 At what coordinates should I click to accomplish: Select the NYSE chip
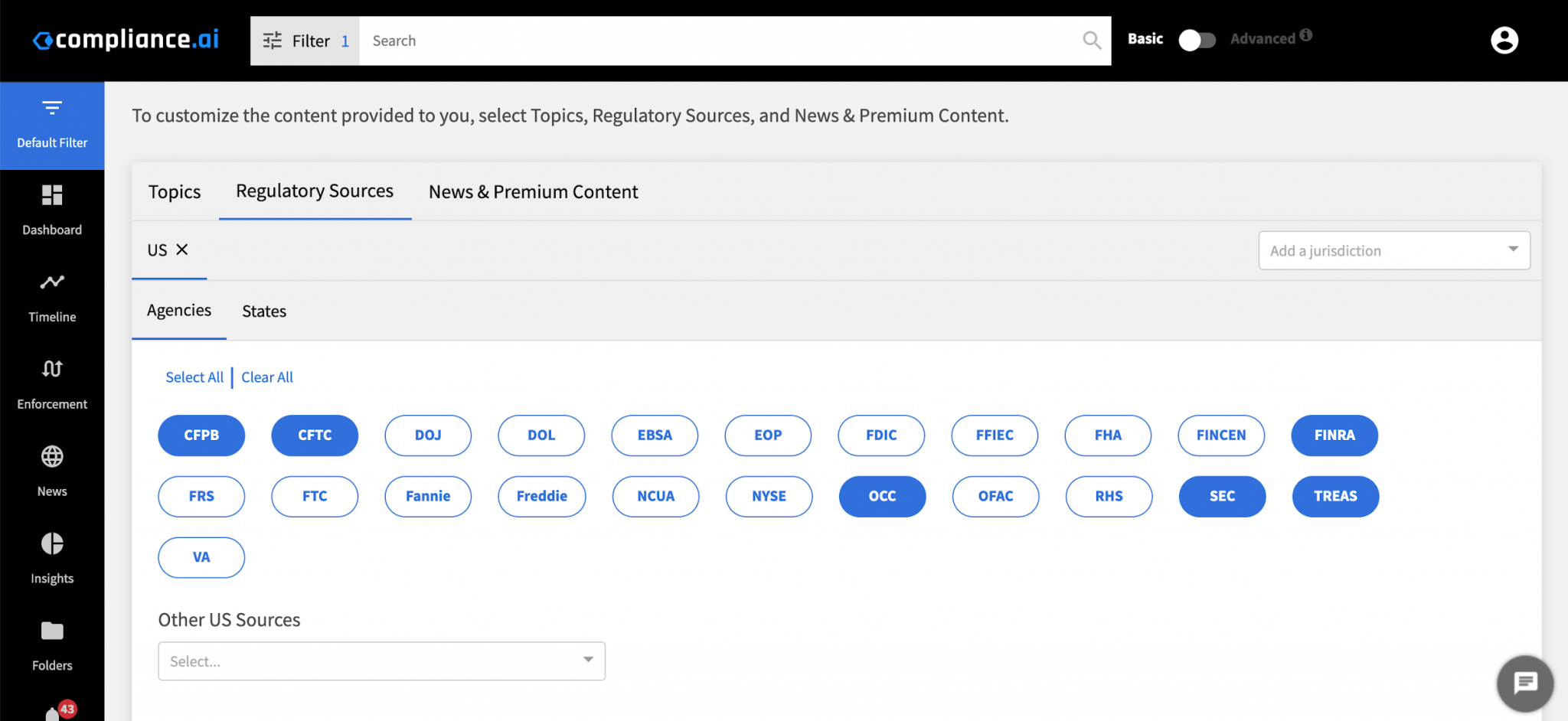(x=769, y=497)
